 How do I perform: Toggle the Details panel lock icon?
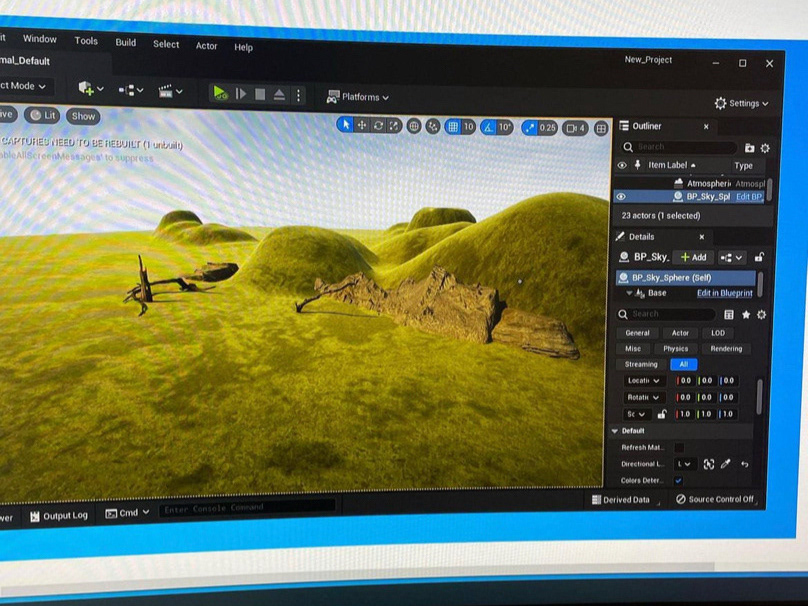pos(759,257)
